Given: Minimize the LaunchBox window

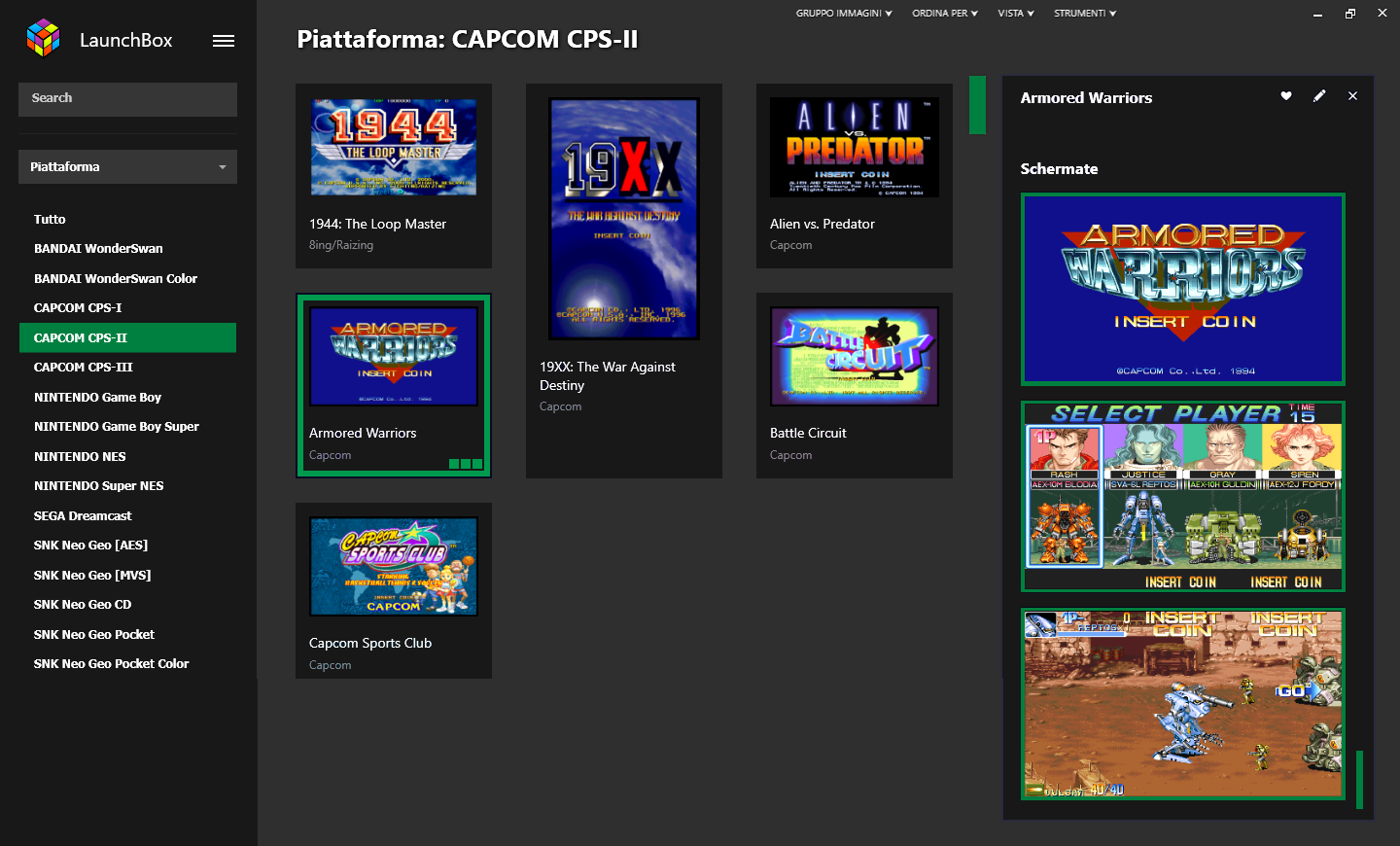Looking at the screenshot, I should click(x=1317, y=14).
